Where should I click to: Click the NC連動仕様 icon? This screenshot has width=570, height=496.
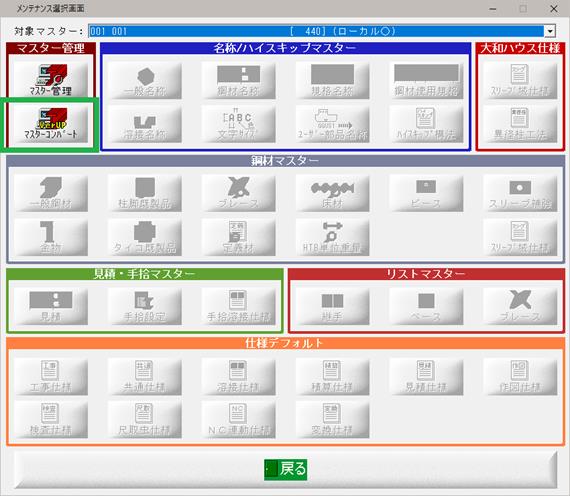point(238,419)
